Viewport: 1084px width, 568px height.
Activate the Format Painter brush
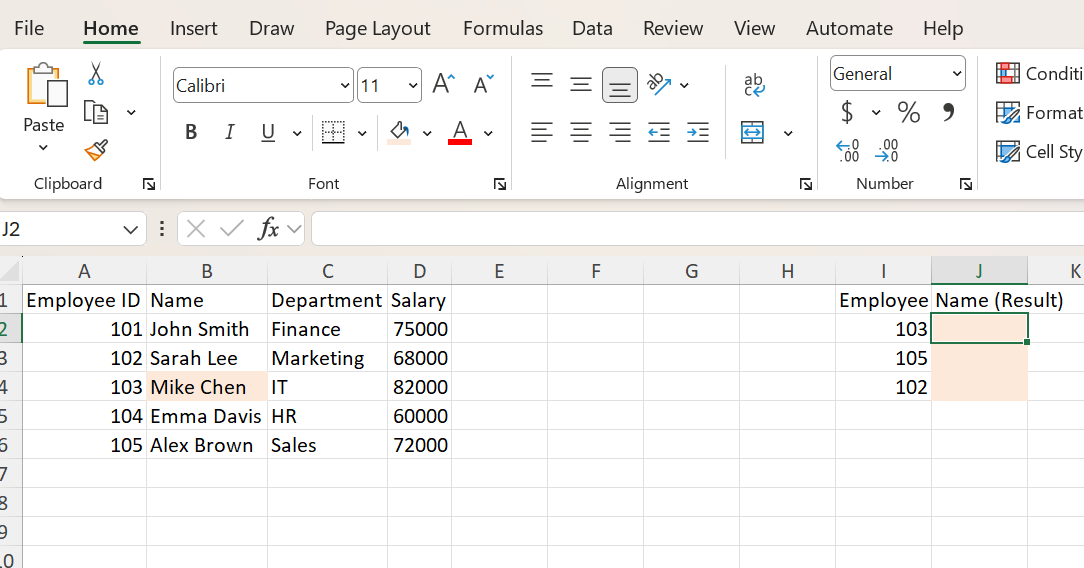96,150
